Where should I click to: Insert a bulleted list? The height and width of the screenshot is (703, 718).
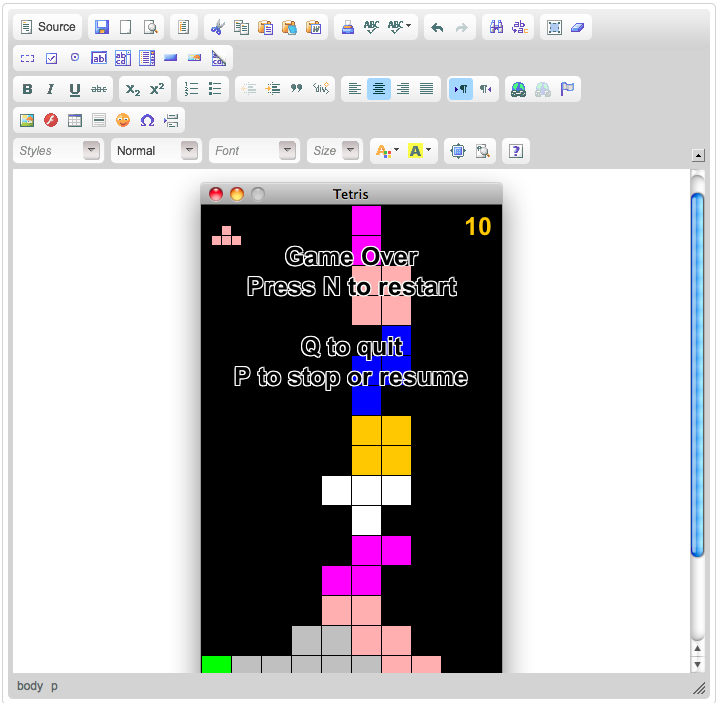pyautogui.click(x=215, y=89)
